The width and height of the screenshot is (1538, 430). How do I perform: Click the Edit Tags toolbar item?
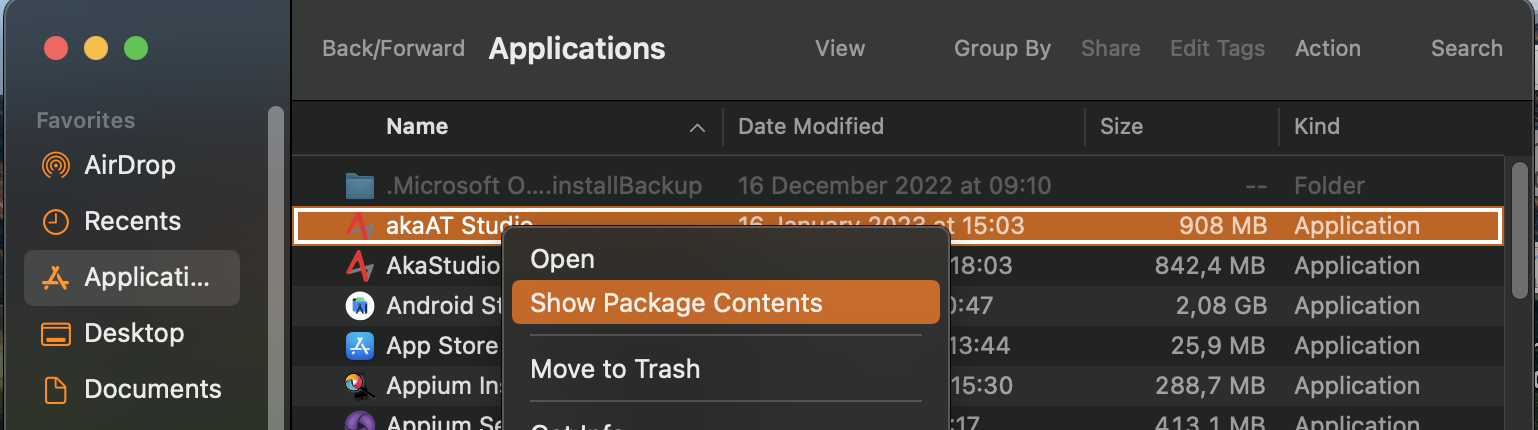1217,48
